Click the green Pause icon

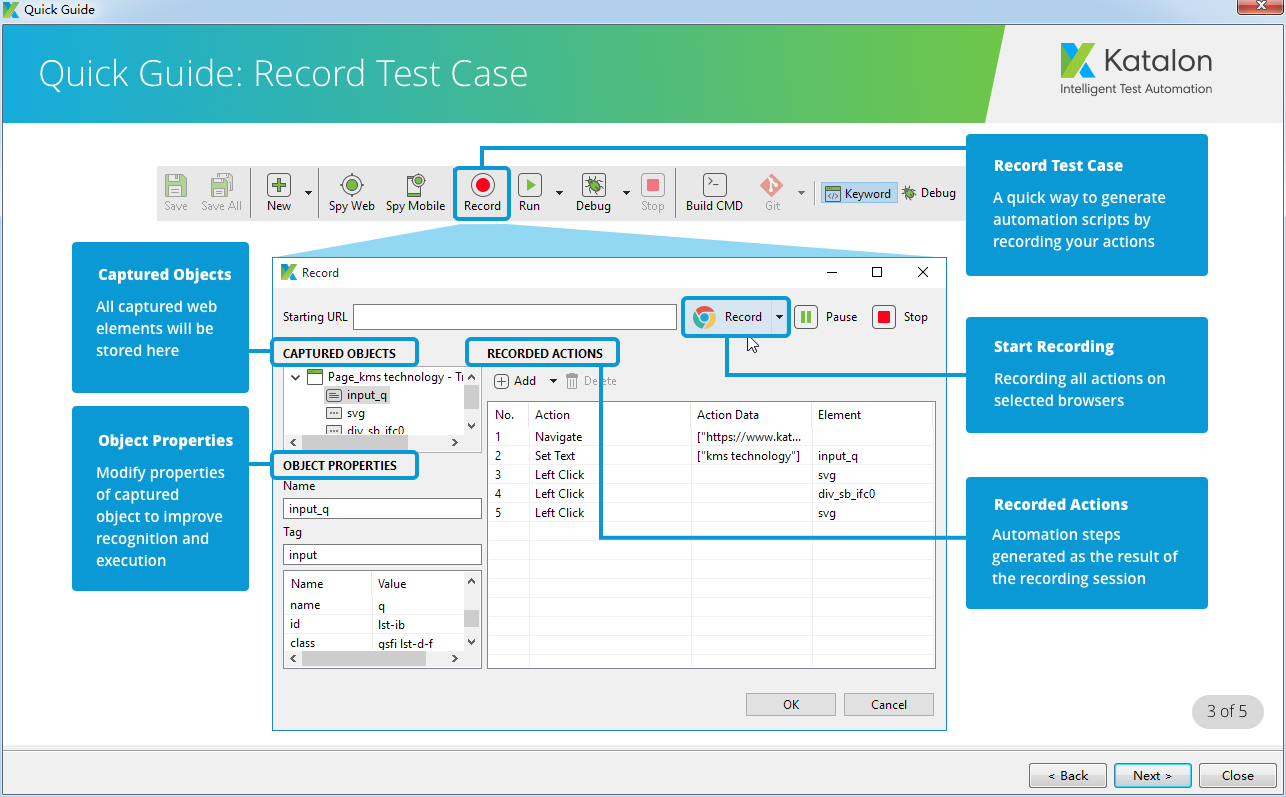coord(806,317)
